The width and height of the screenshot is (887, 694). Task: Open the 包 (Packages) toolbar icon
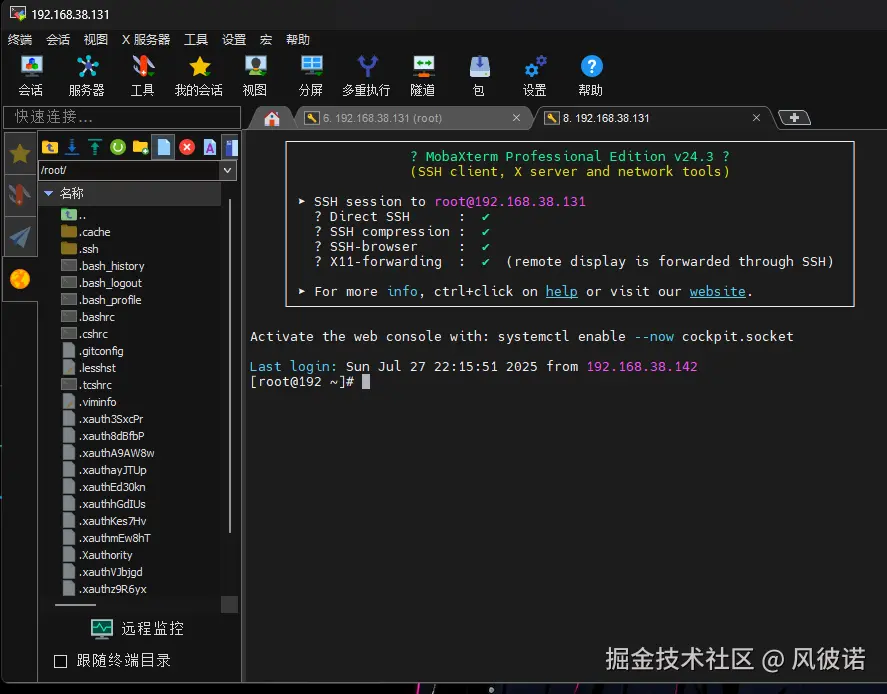click(x=479, y=75)
